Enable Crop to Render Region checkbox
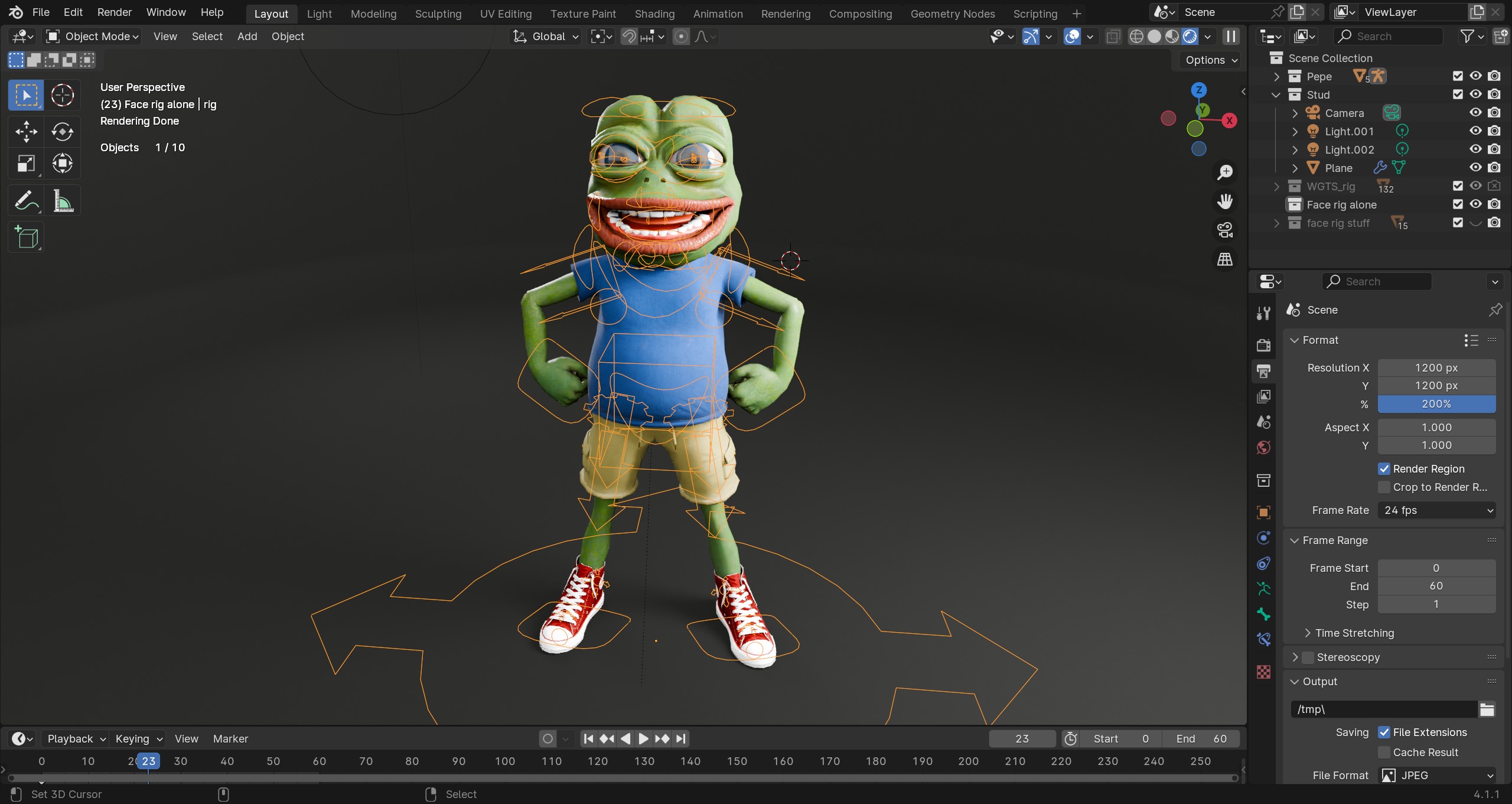The height and width of the screenshot is (804, 1512). [x=1384, y=487]
